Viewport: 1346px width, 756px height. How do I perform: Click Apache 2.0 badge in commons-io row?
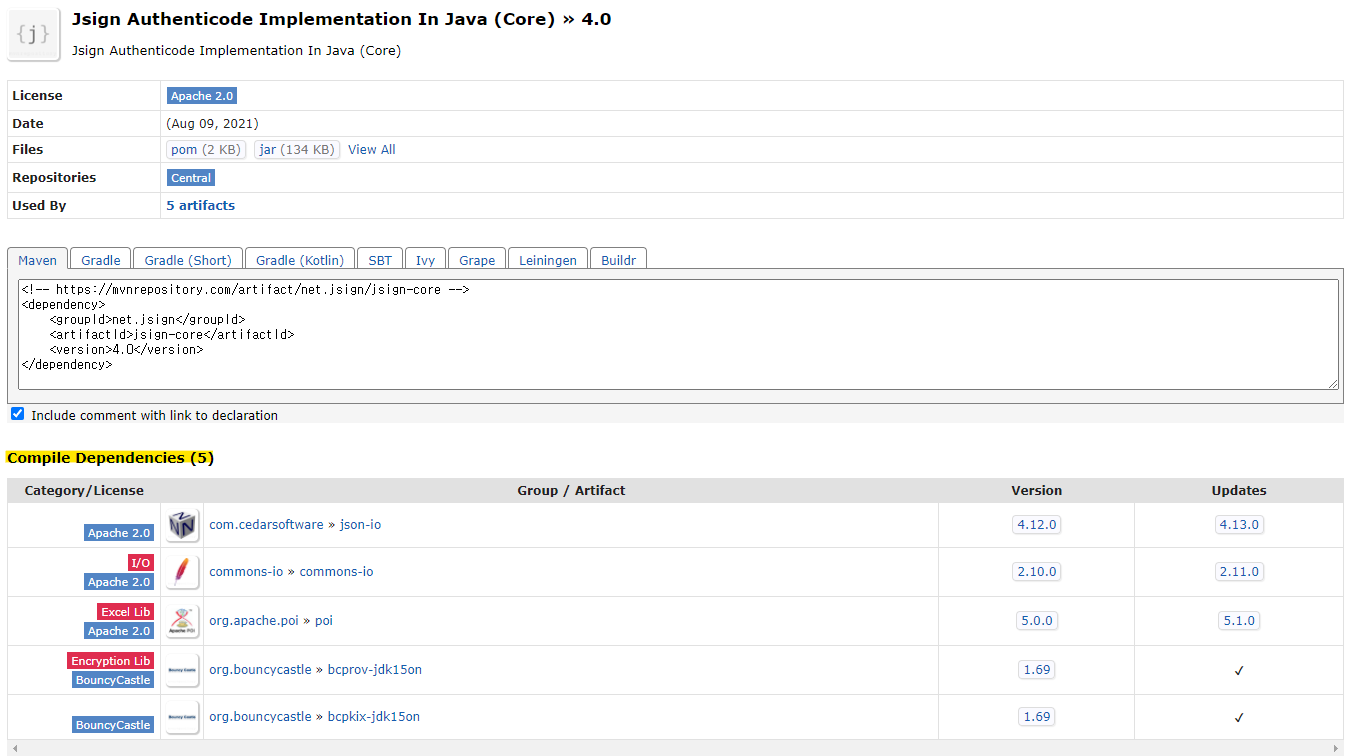point(119,582)
